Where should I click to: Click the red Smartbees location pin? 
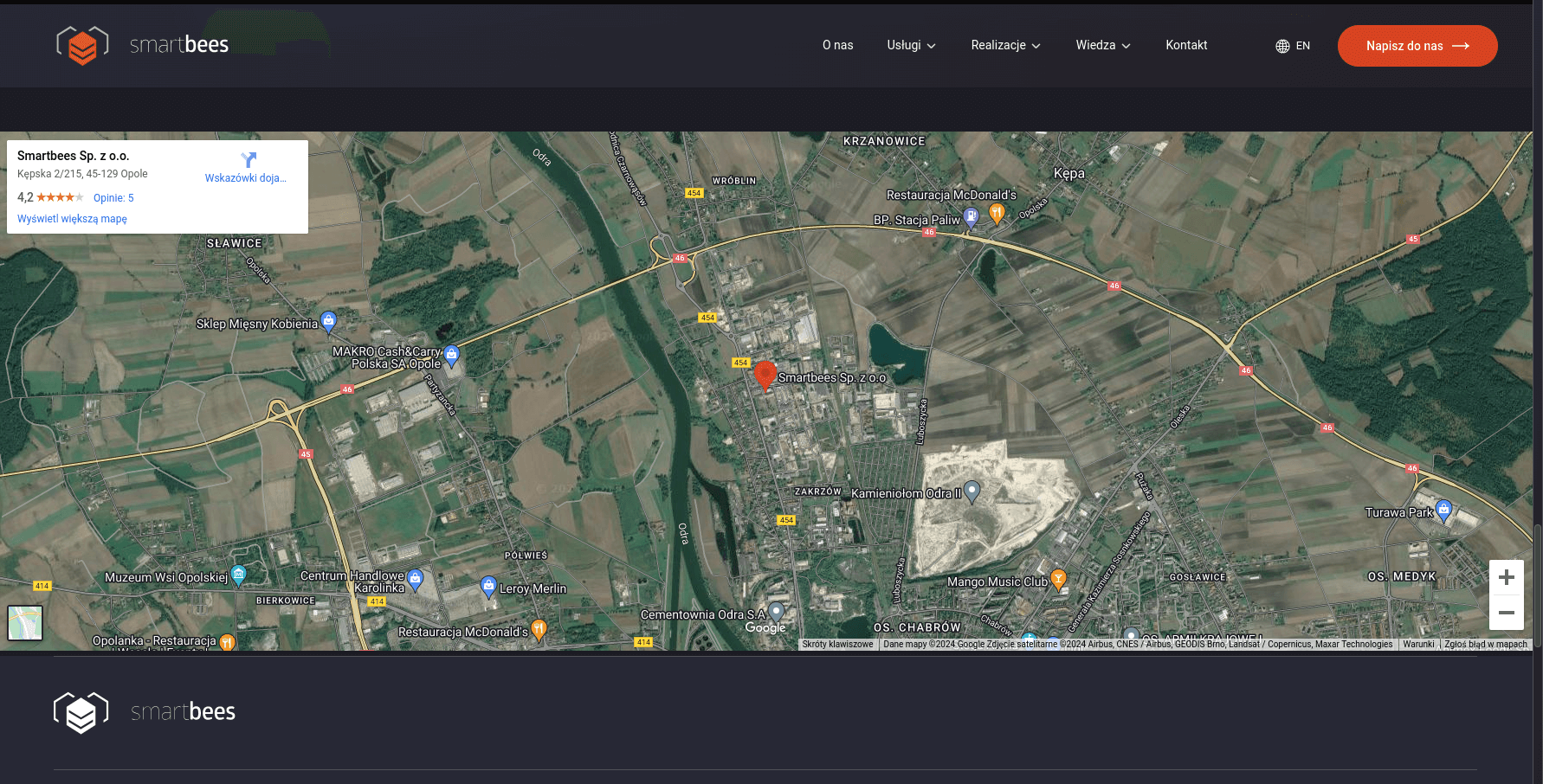pyautogui.click(x=765, y=375)
